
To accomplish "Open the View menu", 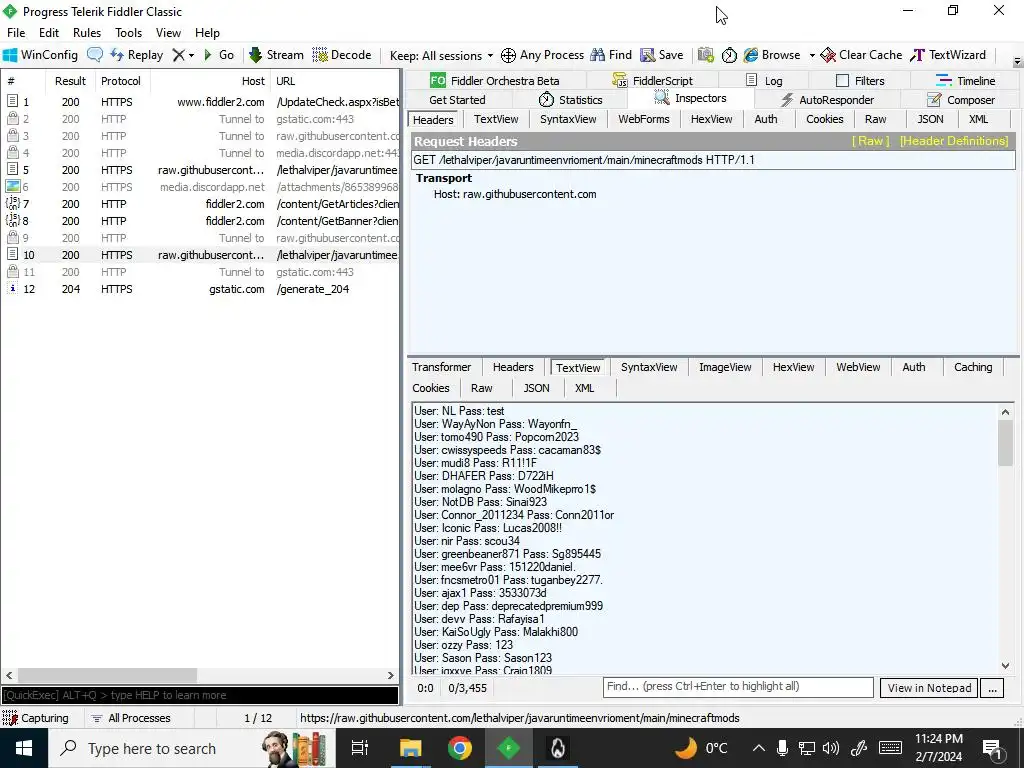I will pyautogui.click(x=168, y=33).
